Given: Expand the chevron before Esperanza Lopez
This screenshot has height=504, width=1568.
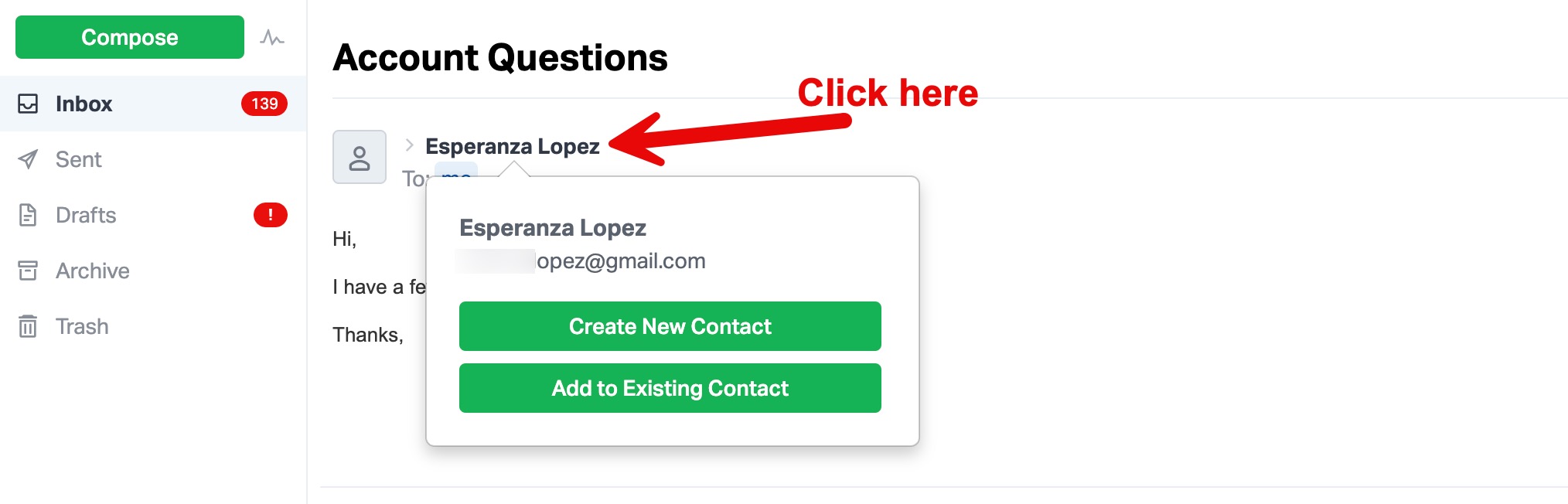Looking at the screenshot, I should click(408, 145).
